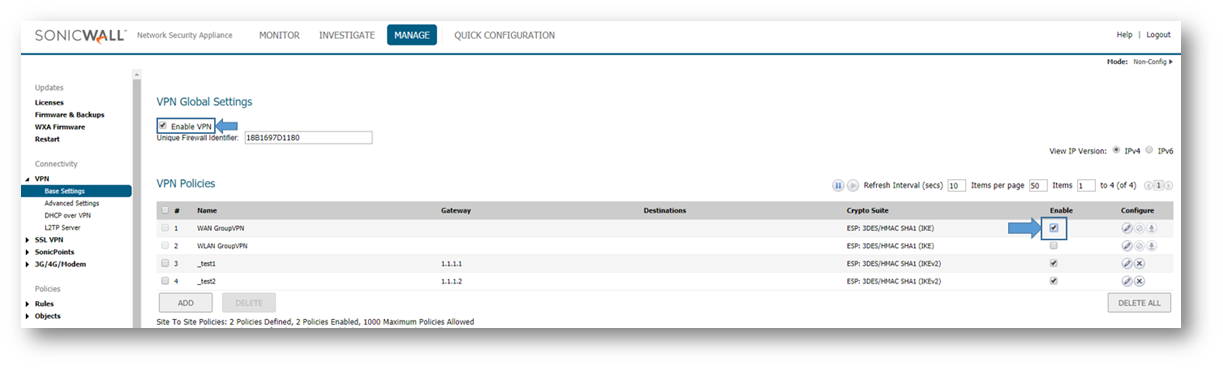Choose IPv6 view radio button

(x=1149, y=150)
